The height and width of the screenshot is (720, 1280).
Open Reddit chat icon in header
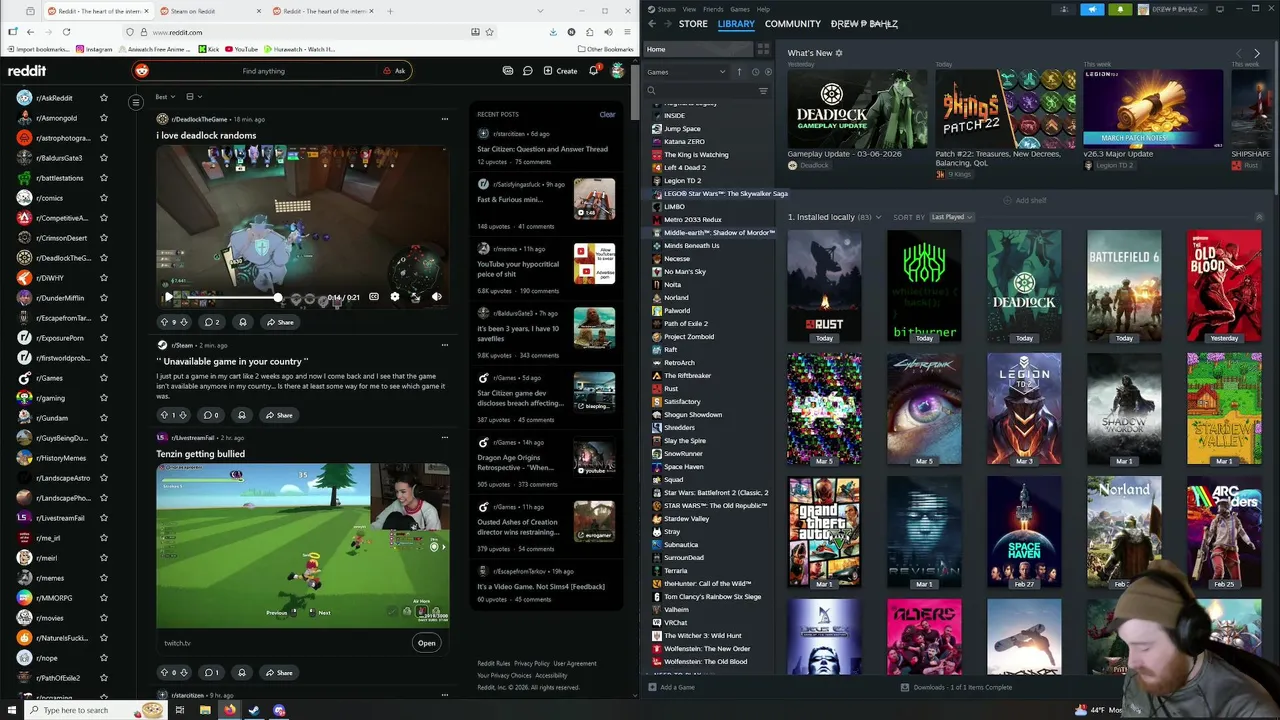(527, 71)
